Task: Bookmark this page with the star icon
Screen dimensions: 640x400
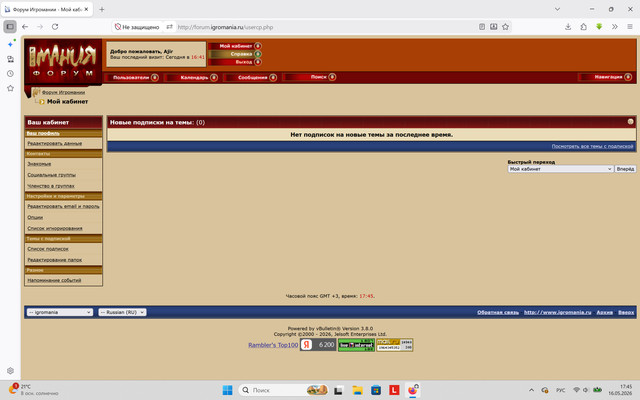Action: point(505,27)
